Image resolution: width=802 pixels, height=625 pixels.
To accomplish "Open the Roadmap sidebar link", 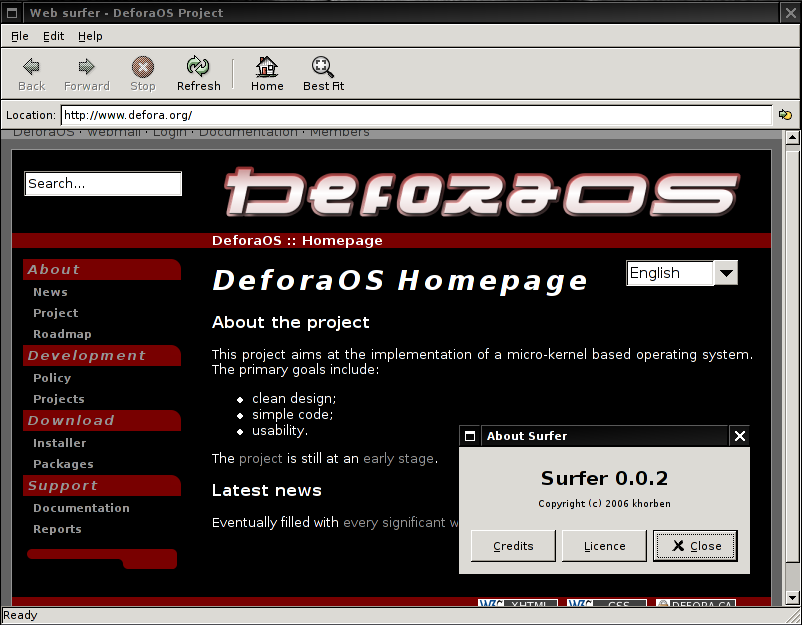I will point(62,334).
